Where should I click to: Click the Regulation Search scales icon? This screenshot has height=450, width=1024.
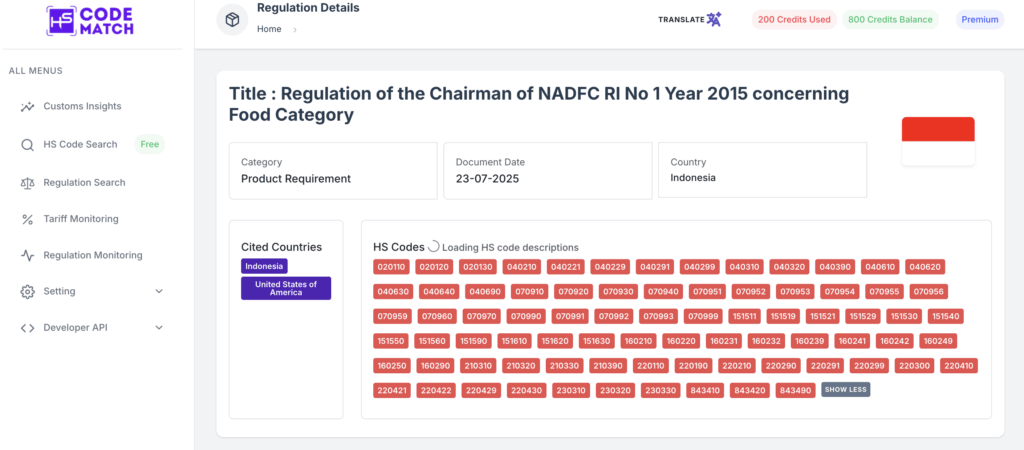pos(27,183)
